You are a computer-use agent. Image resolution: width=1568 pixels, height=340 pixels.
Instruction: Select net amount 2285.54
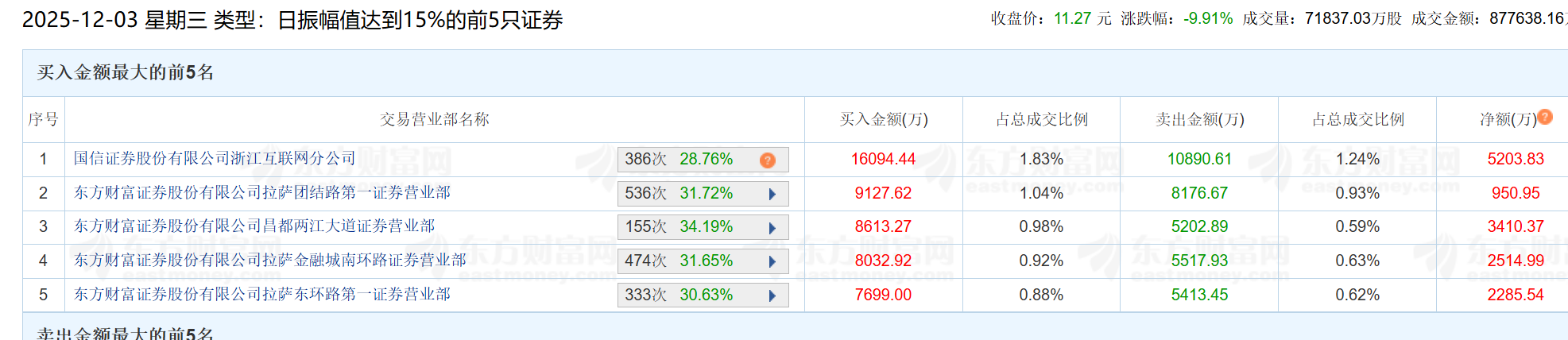(x=1516, y=295)
